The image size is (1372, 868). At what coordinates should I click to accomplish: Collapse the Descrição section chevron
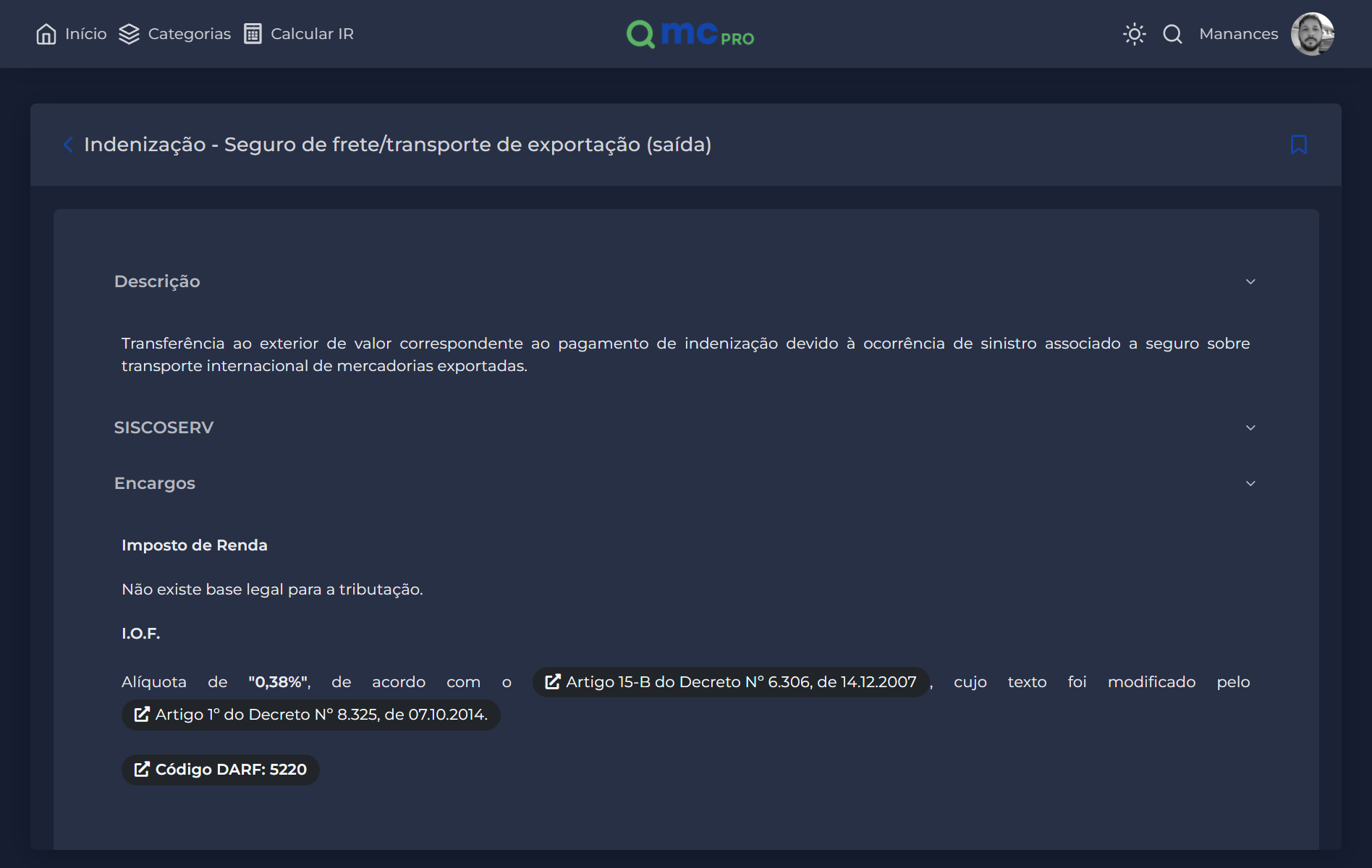tap(1250, 281)
